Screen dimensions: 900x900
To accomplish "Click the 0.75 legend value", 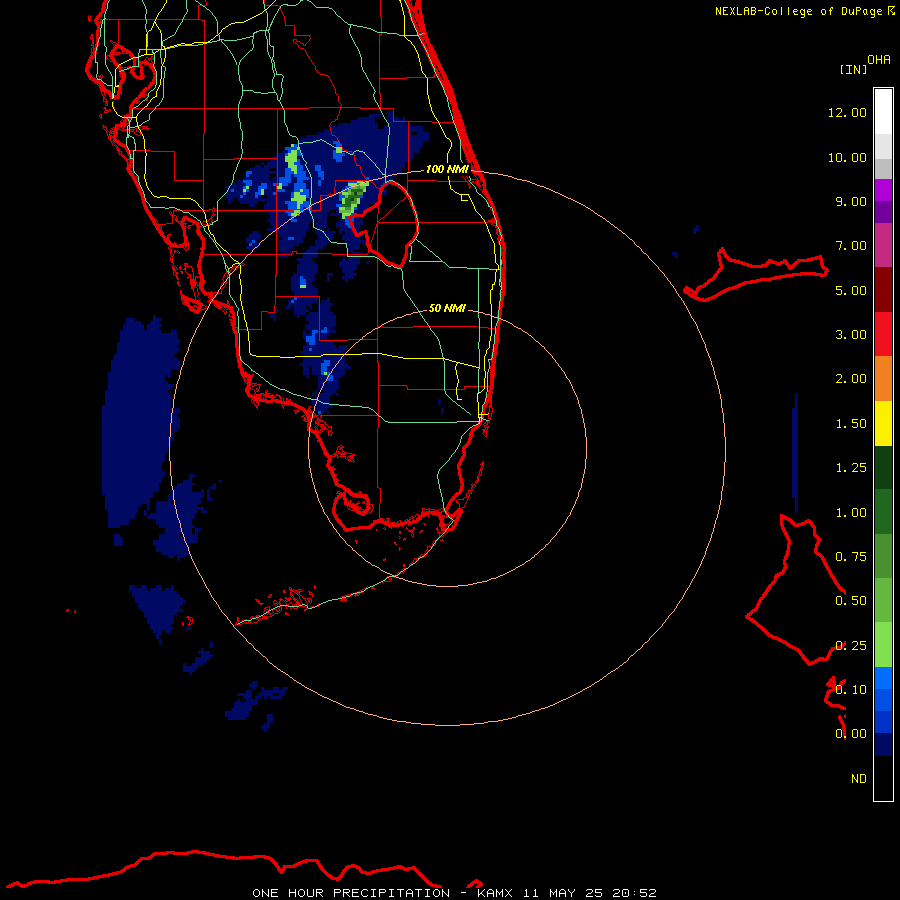I will (851, 557).
